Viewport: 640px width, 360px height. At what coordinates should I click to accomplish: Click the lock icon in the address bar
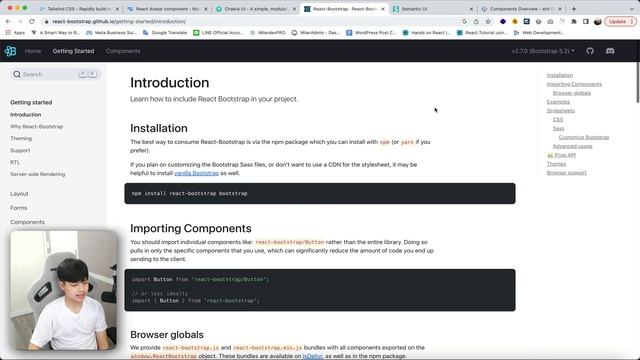coord(47,21)
